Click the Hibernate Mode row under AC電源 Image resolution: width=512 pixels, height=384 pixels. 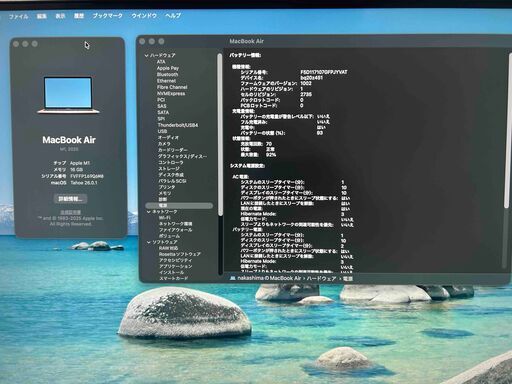(292, 214)
